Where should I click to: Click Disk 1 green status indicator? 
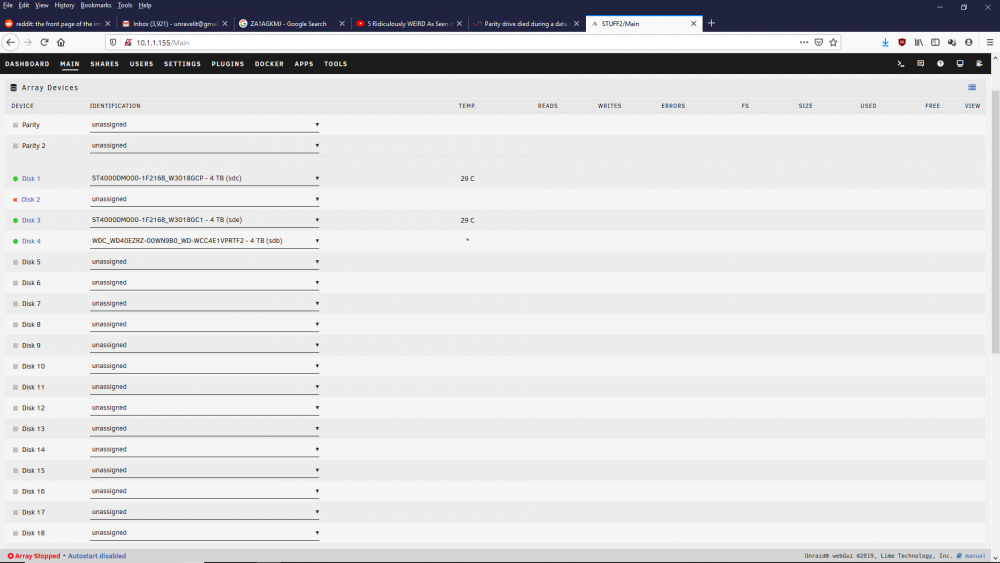click(15, 179)
